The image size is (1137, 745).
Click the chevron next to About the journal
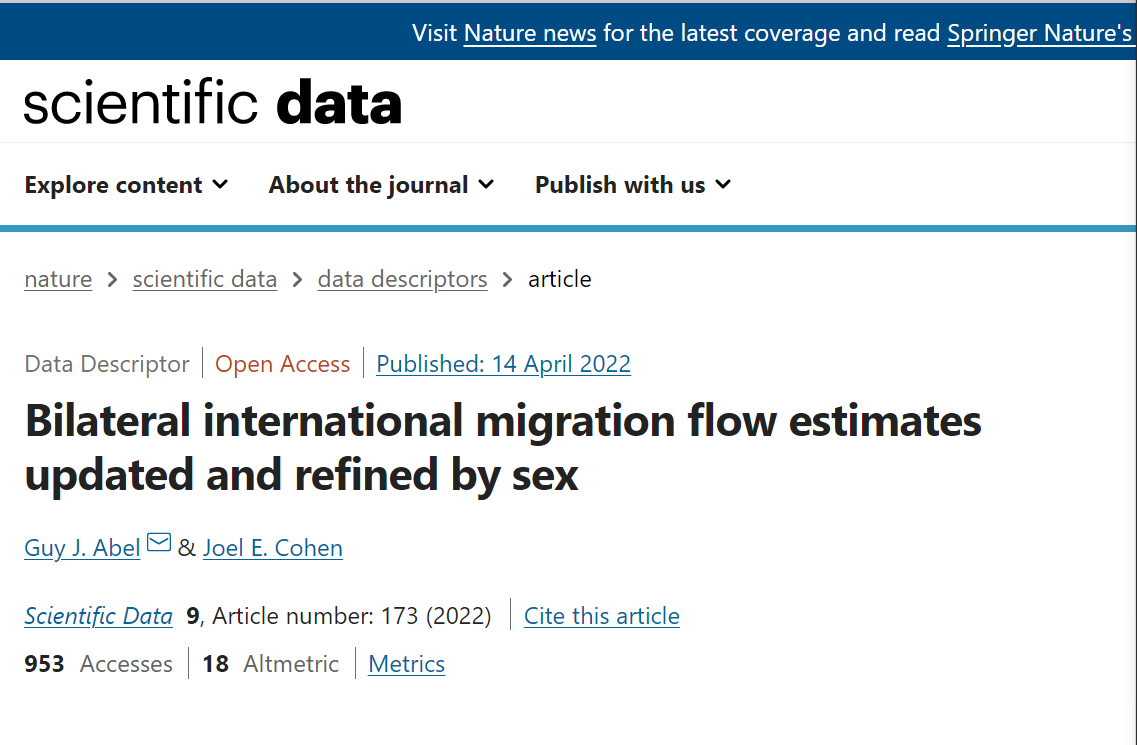(x=486, y=184)
